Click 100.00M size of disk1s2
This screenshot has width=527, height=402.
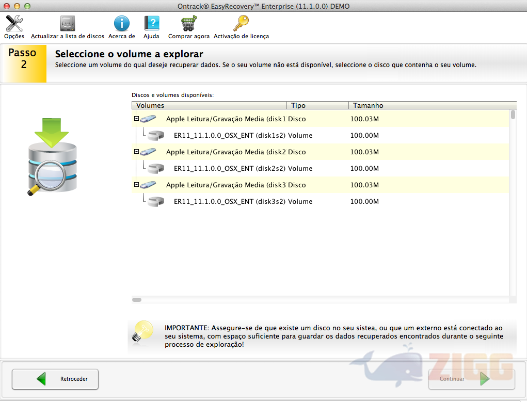pyautogui.click(x=365, y=135)
